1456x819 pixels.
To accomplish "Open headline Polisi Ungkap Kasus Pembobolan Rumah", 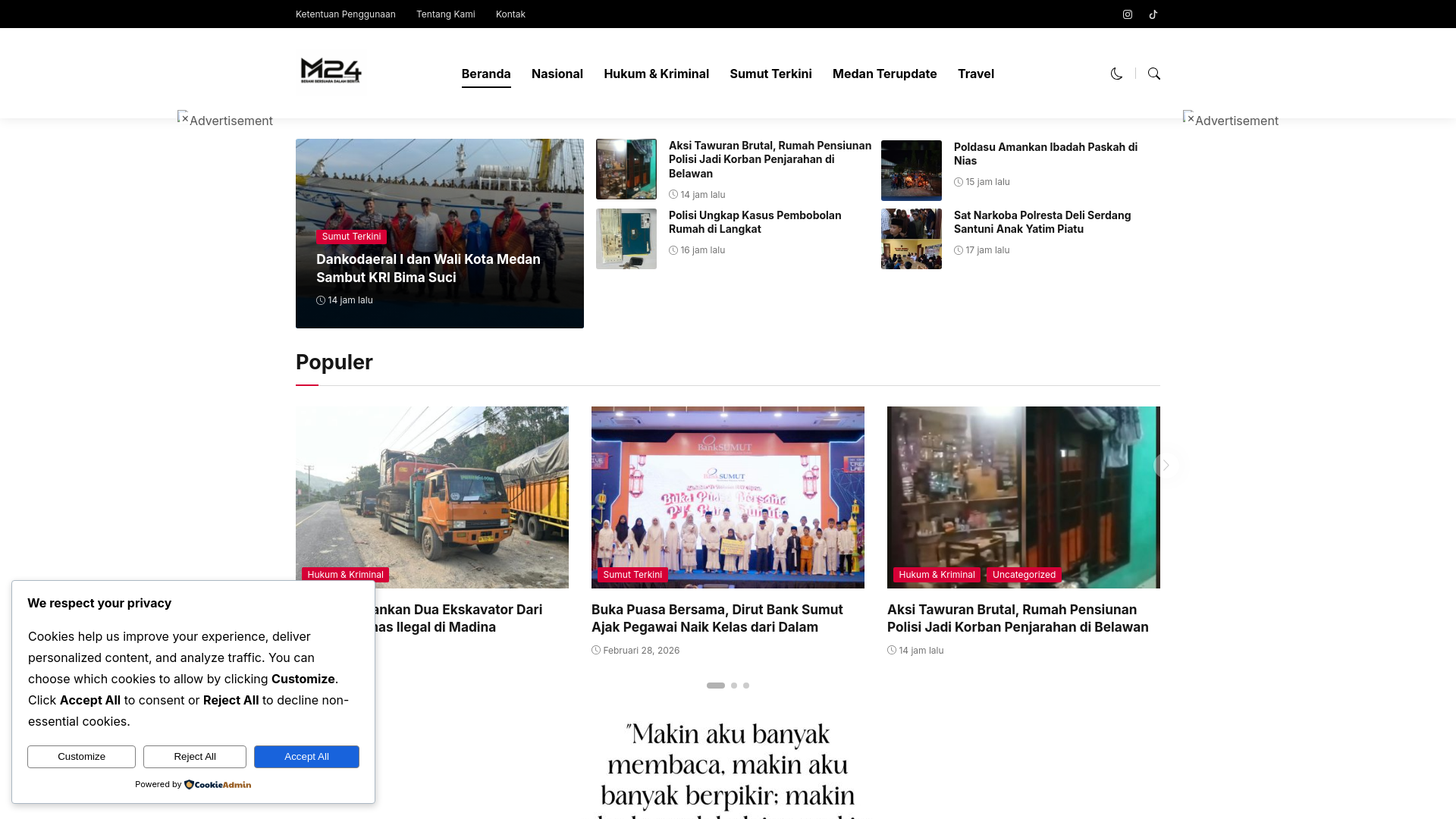I will point(755,222).
